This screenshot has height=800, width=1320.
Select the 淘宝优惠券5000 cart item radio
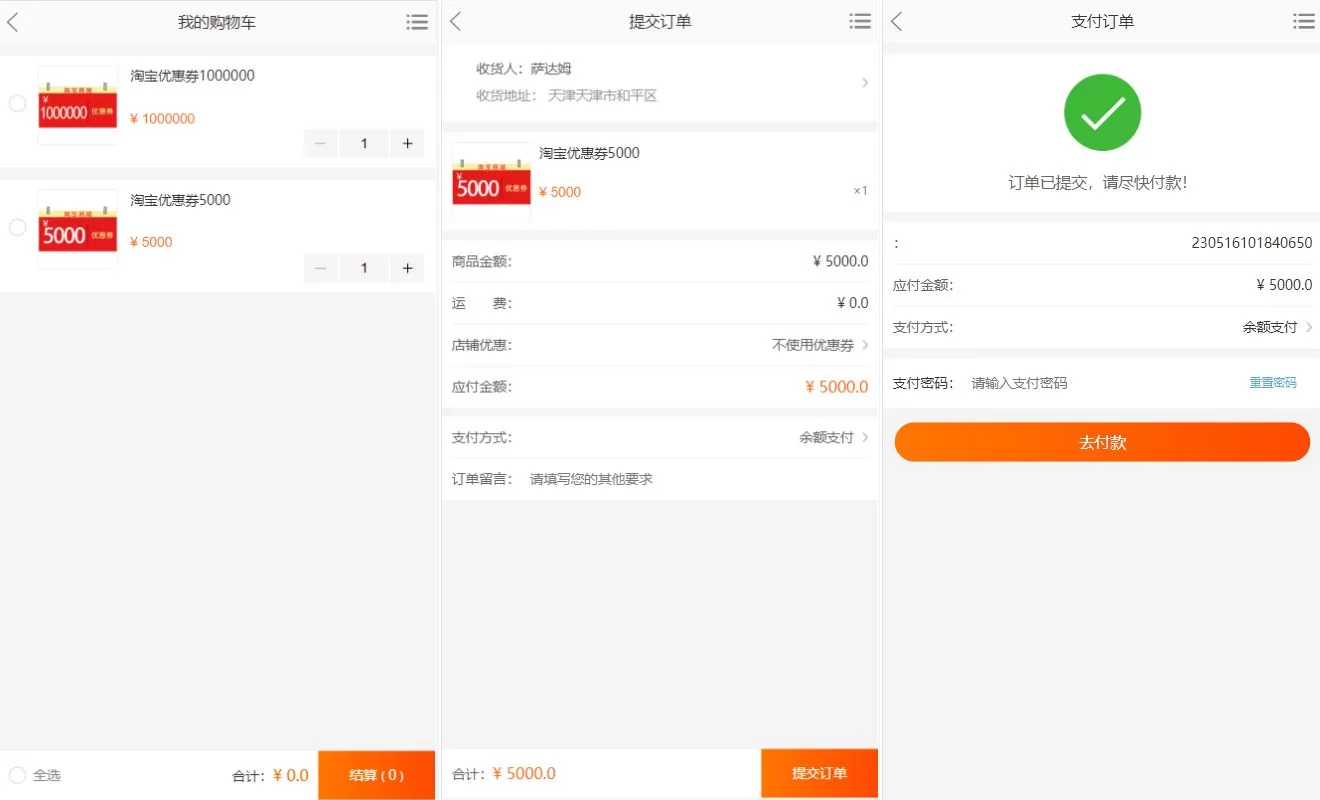point(17,228)
